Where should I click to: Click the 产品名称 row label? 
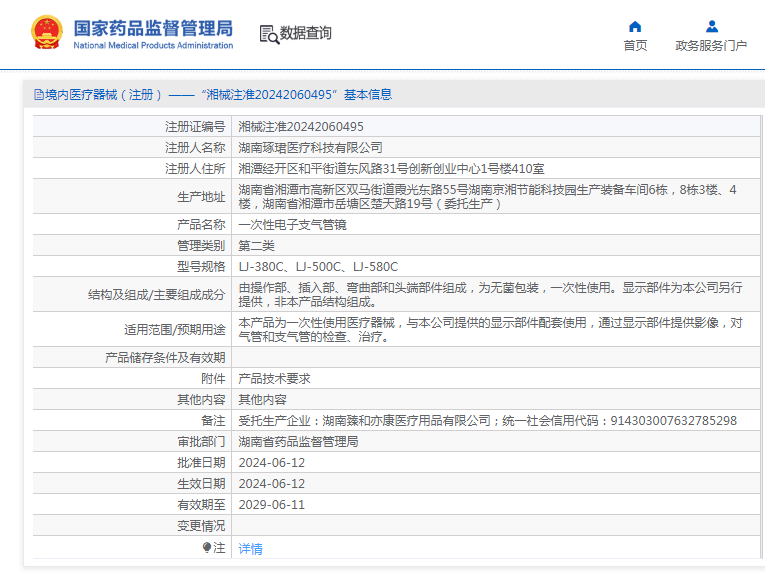pyautogui.click(x=201, y=225)
